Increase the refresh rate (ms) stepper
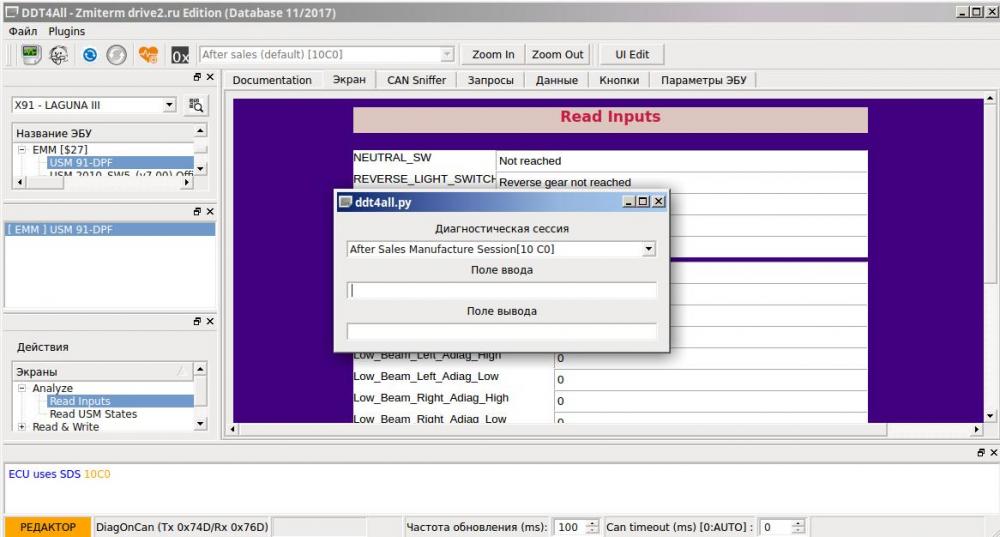 click(x=592, y=524)
